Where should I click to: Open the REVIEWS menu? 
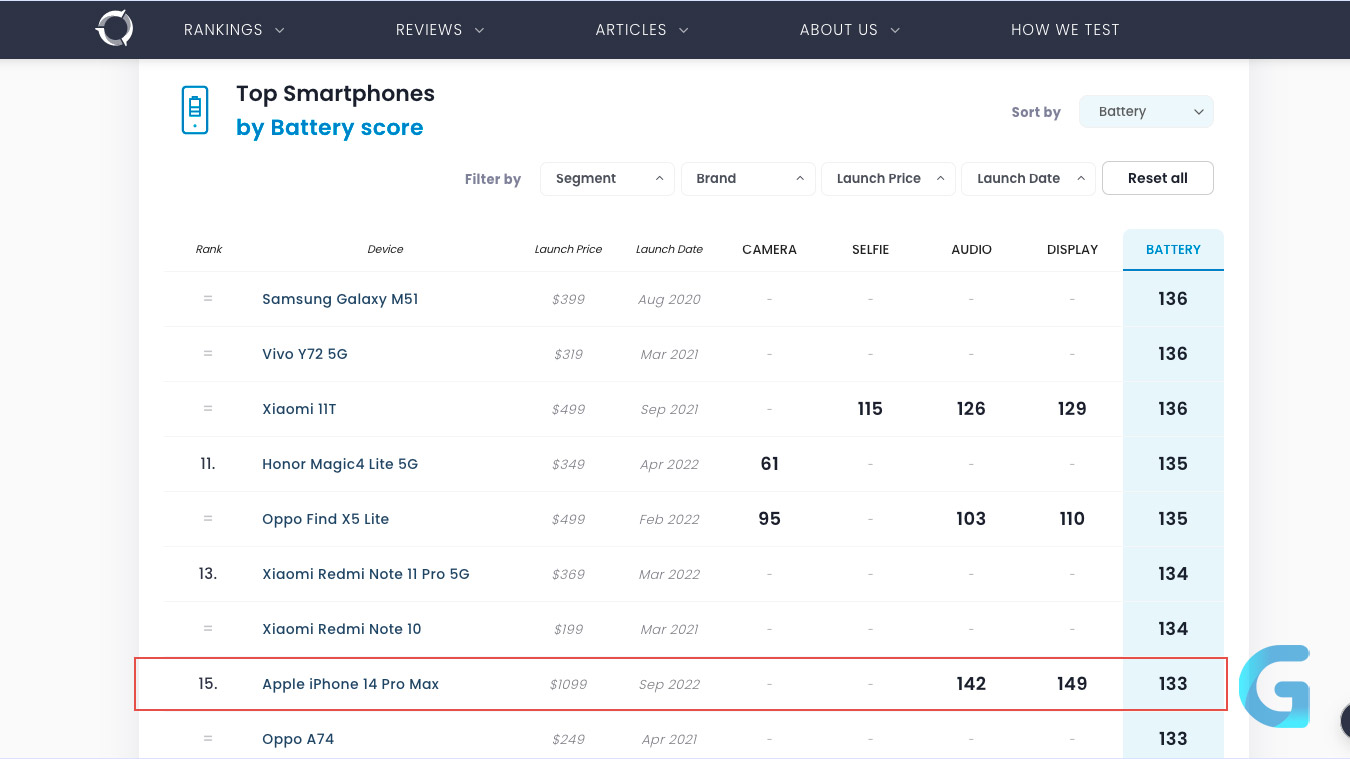(x=440, y=30)
